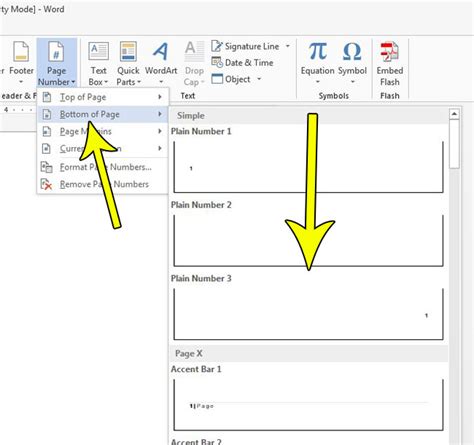
Task: Open the WordArt dropdown arrow
Action: (x=161, y=82)
